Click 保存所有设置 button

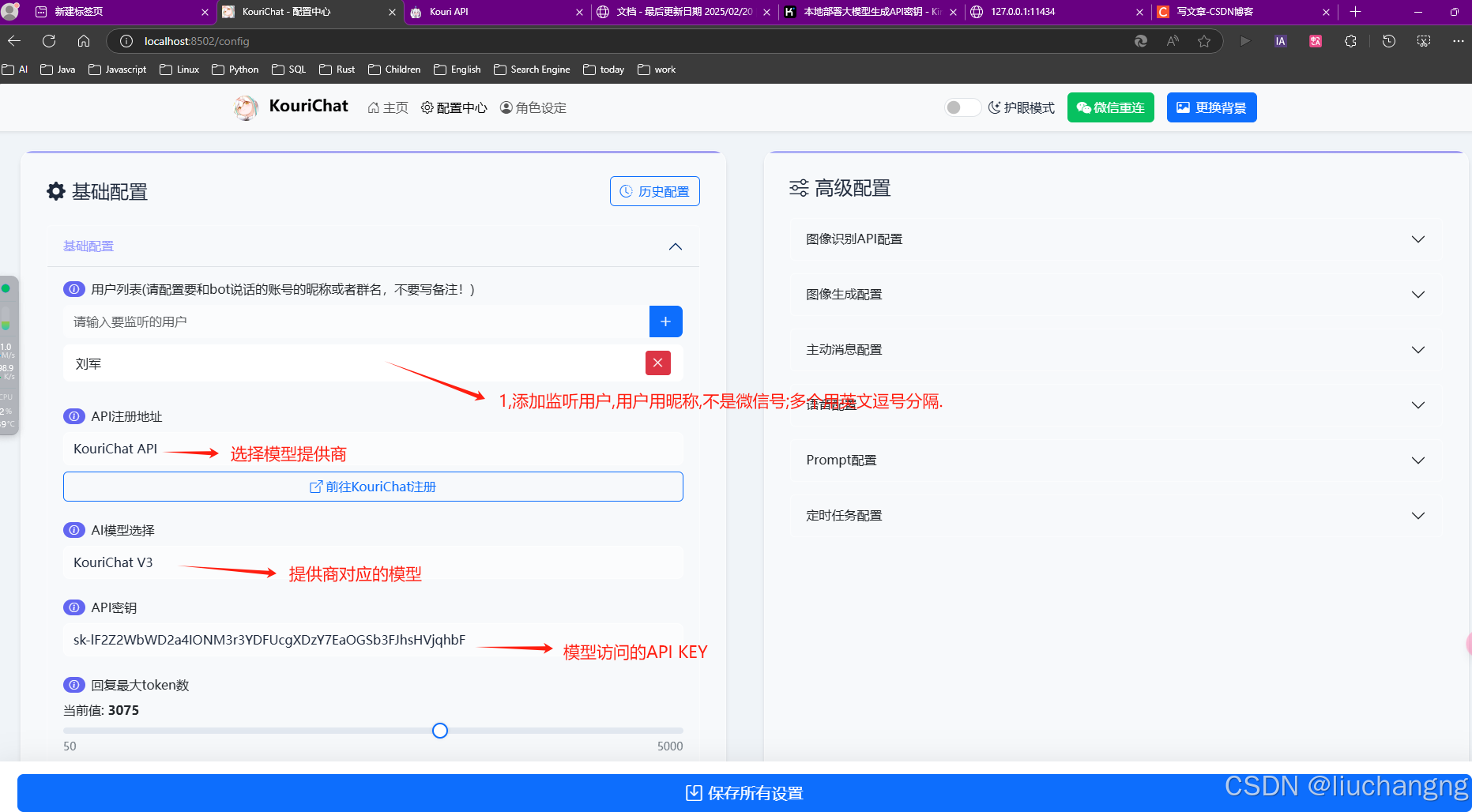tap(744, 793)
